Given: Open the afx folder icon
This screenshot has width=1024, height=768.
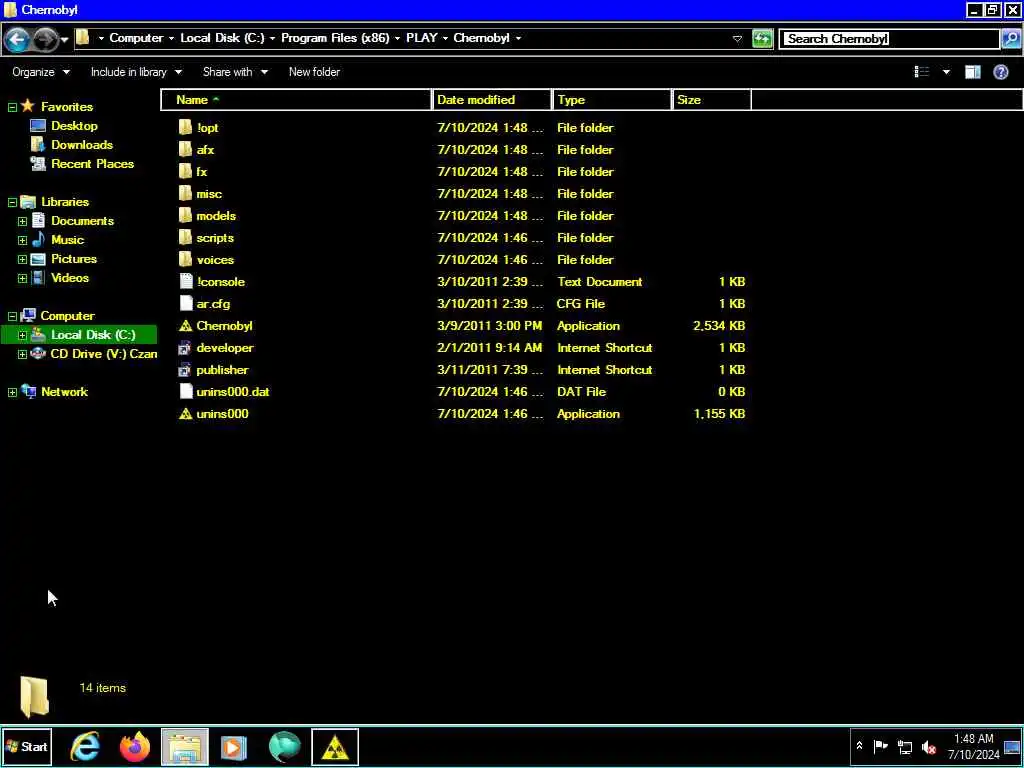Looking at the screenshot, I should point(185,150).
